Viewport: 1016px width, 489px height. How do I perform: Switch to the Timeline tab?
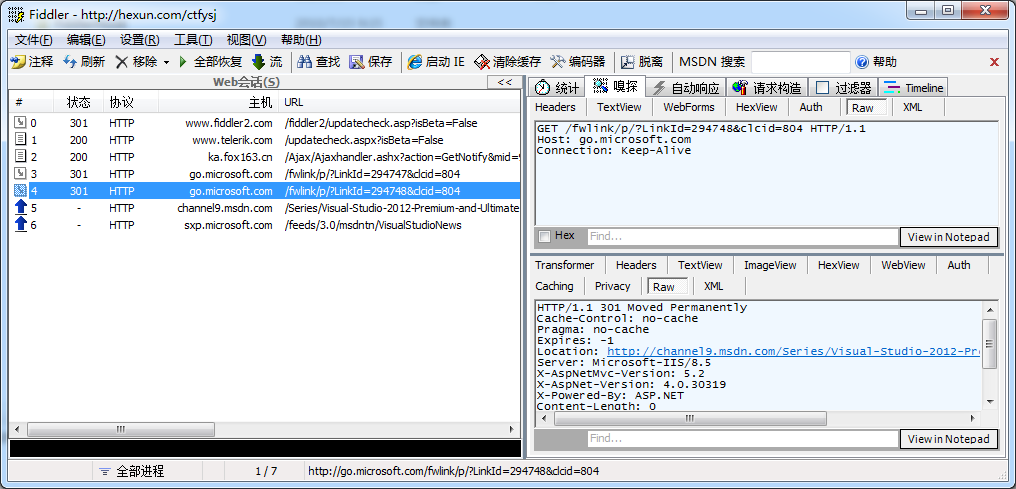914,87
